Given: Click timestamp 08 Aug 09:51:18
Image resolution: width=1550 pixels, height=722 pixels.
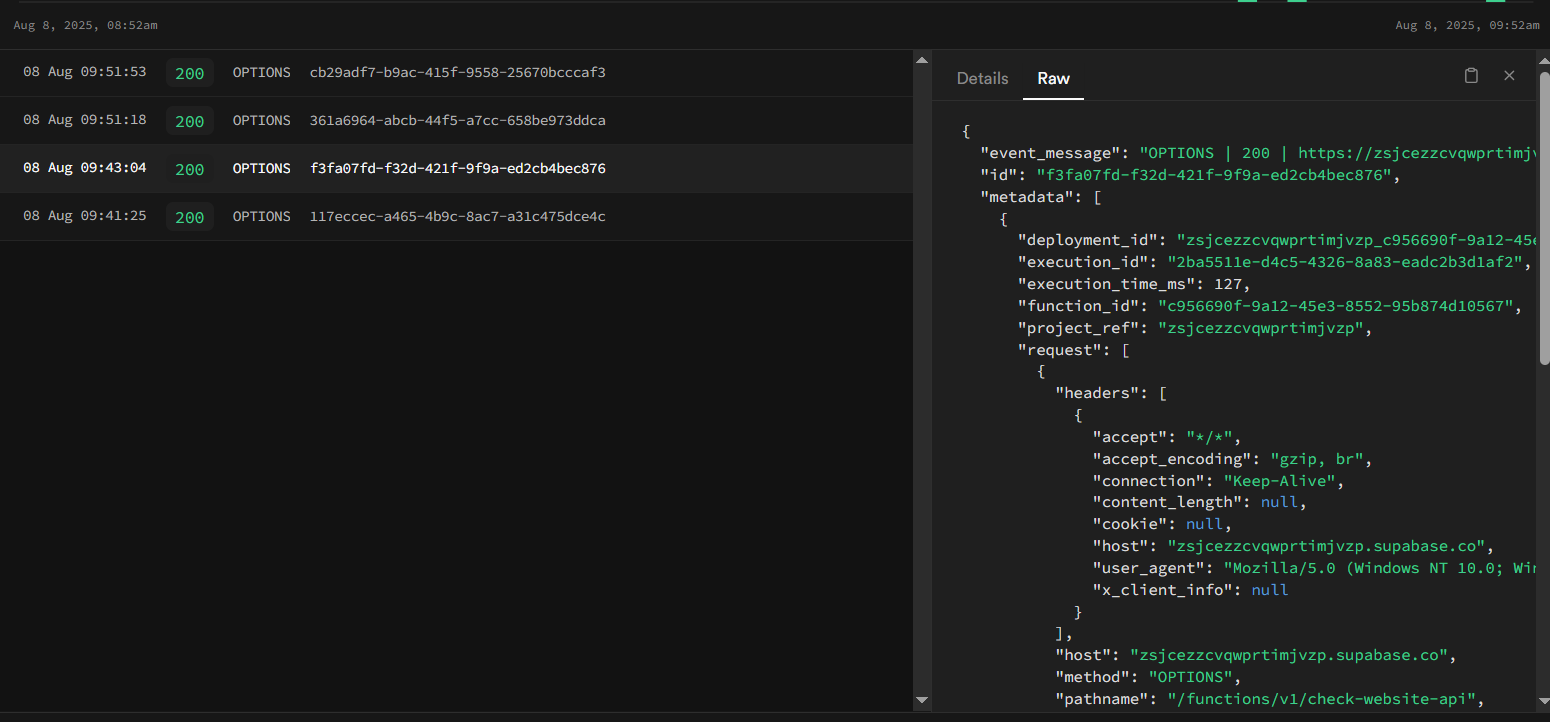Looking at the screenshot, I should (85, 120).
